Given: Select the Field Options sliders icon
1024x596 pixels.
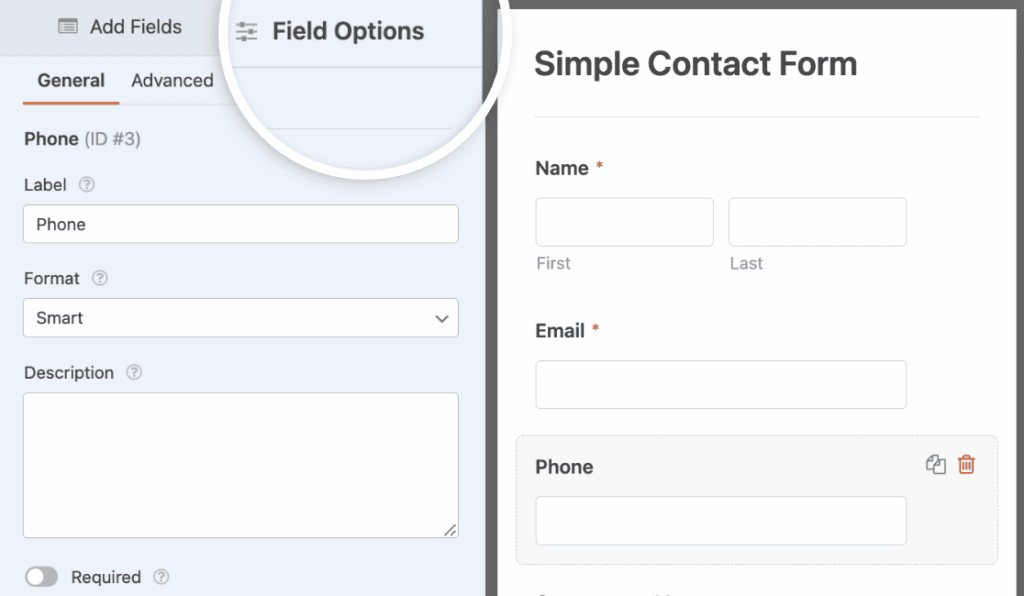Looking at the screenshot, I should (x=245, y=31).
